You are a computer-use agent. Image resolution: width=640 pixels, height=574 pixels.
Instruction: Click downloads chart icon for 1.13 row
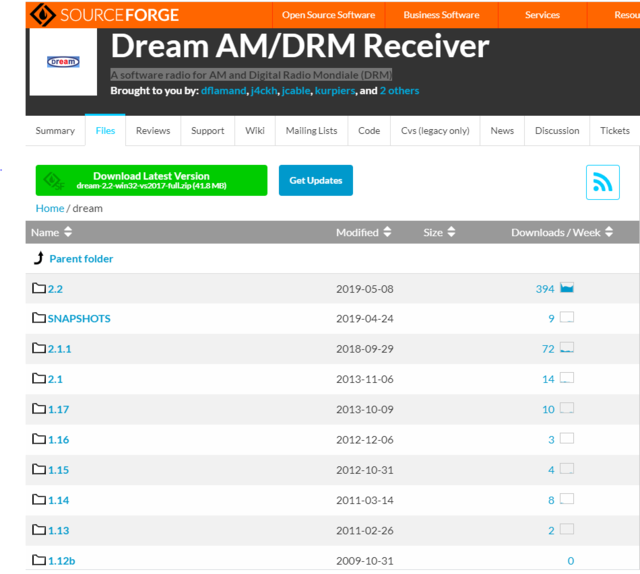[567, 529]
